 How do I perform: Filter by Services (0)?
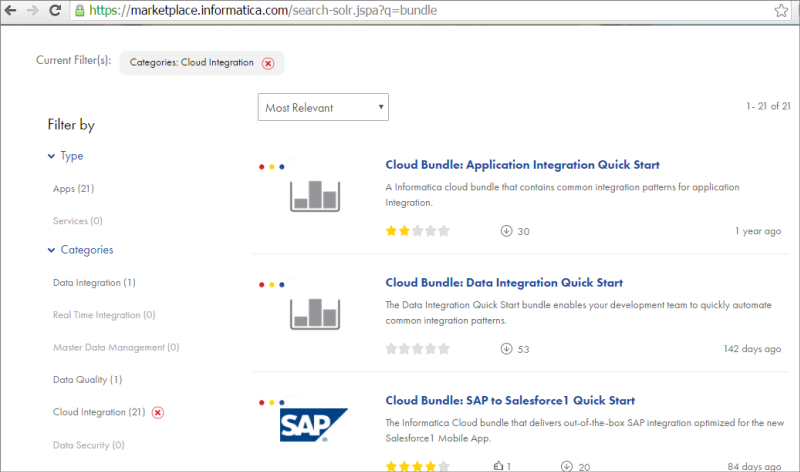[78, 221]
